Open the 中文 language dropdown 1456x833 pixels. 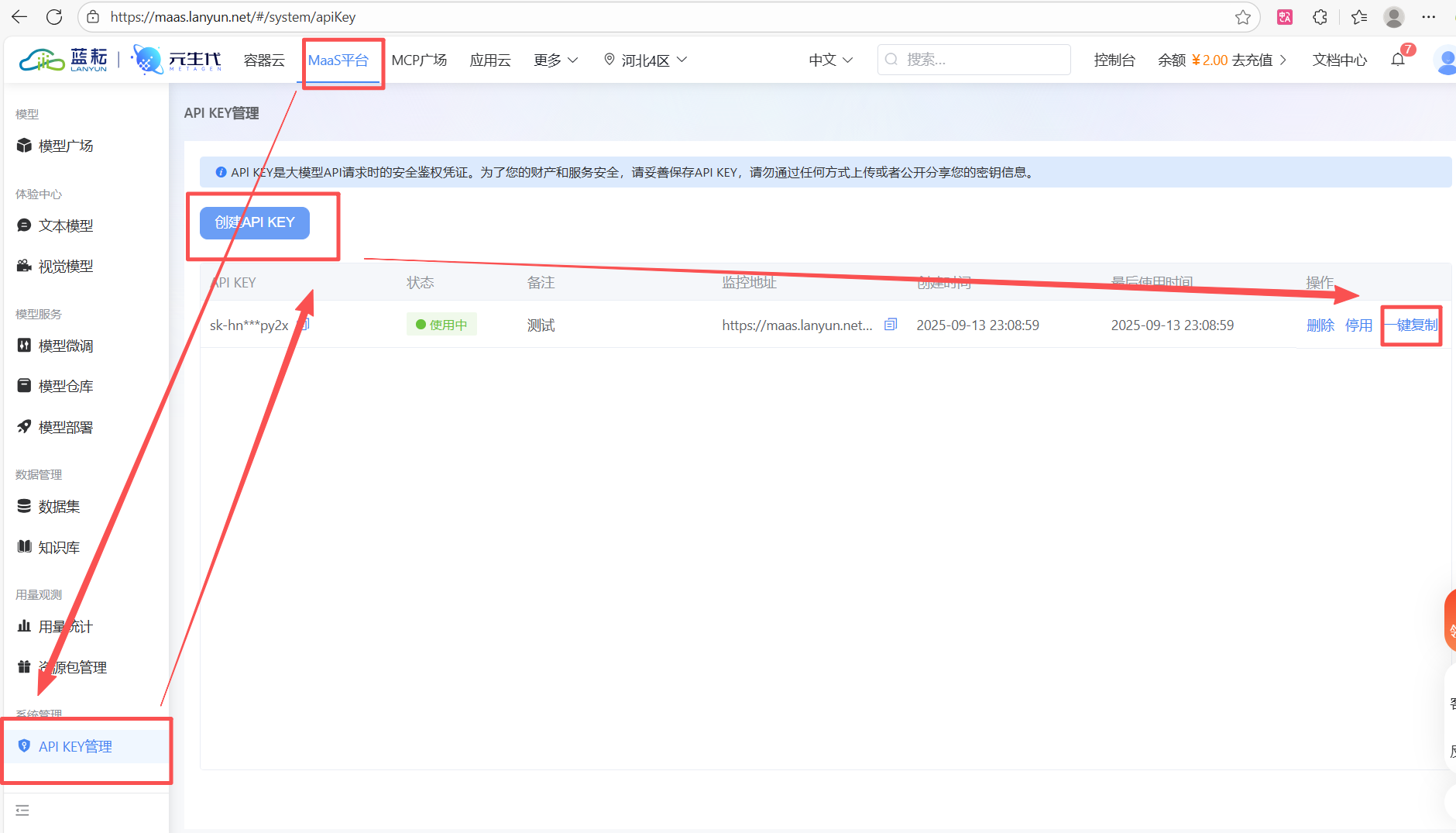pos(830,60)
